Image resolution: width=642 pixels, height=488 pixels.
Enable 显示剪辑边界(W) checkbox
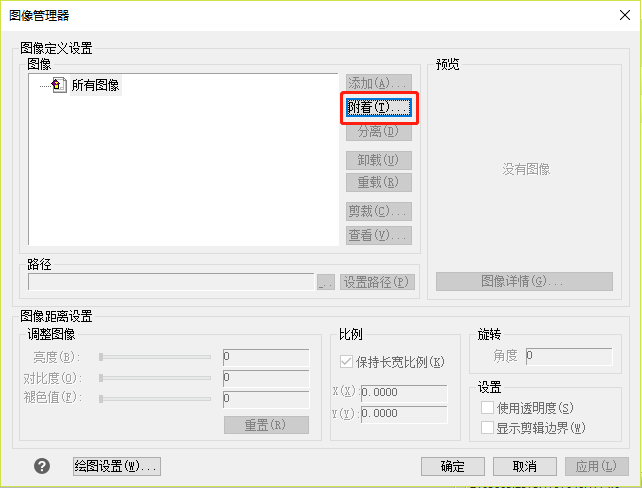[487, 427]
